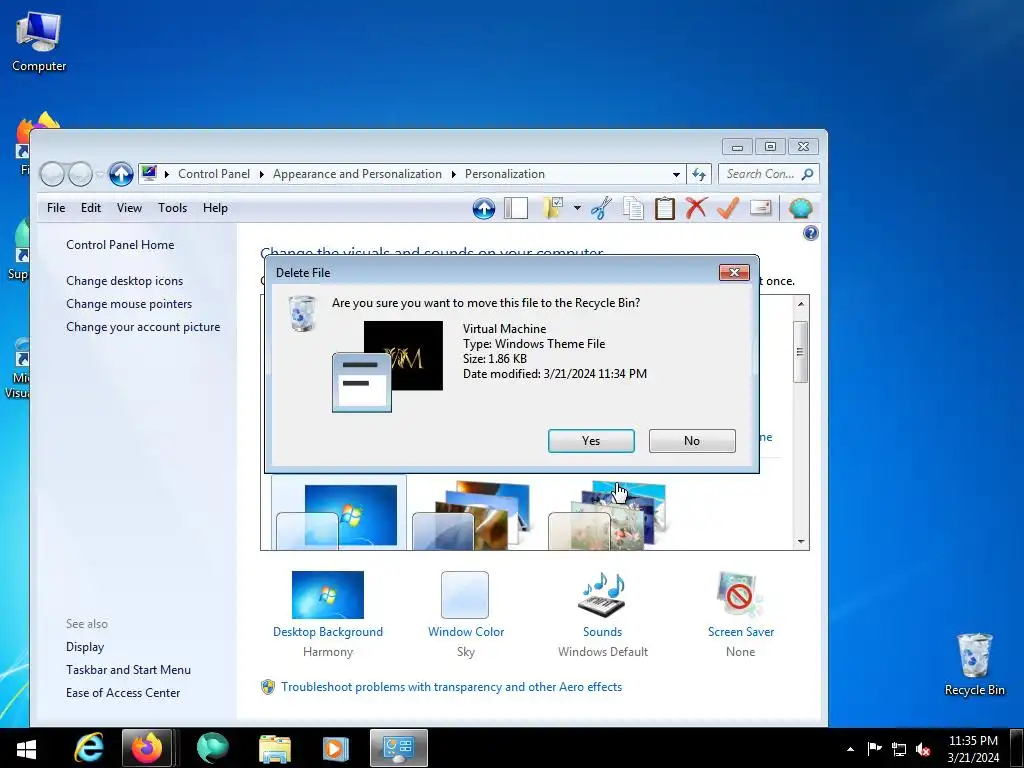Image resolution: width=1024 pixels, height=768 pixels.
Task: Open Firefox from the taskbar
Action: click(x=147, y=748)
